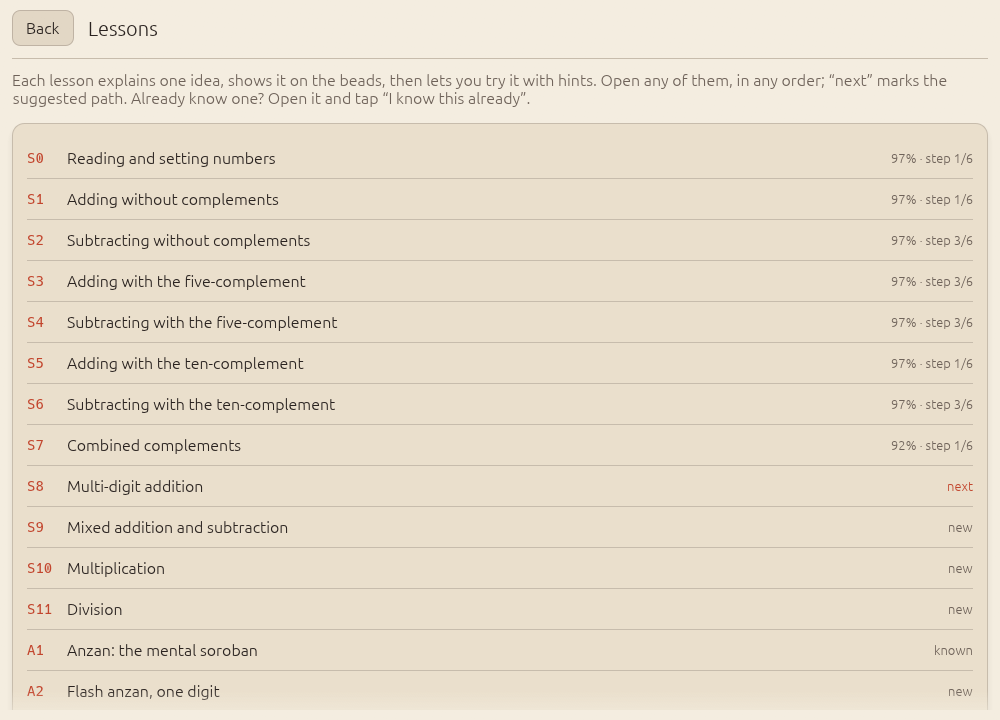Open Subtracting with the ten-complement lesson

point(499,404)
